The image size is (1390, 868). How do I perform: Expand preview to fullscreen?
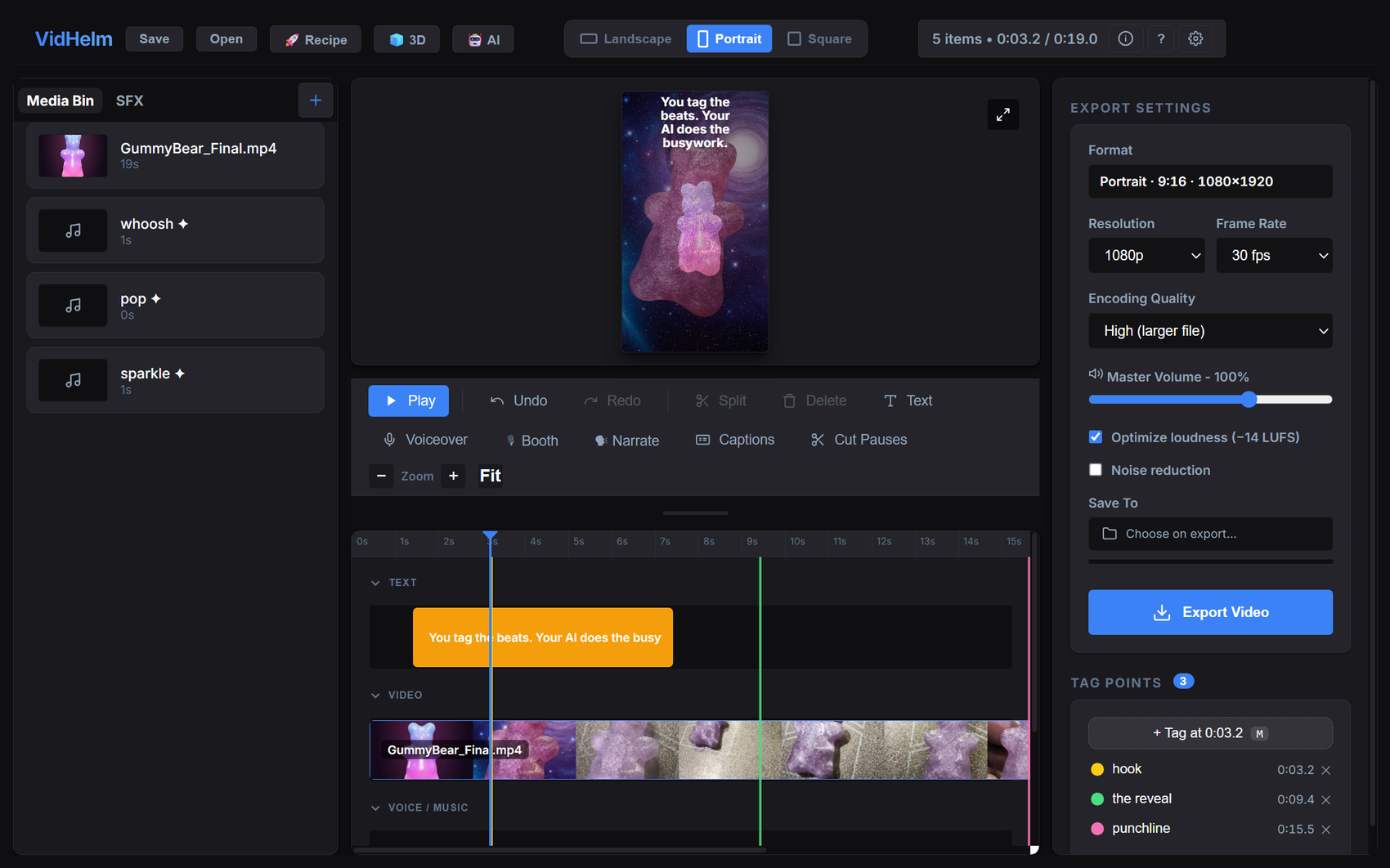[x=1003, y=114]
